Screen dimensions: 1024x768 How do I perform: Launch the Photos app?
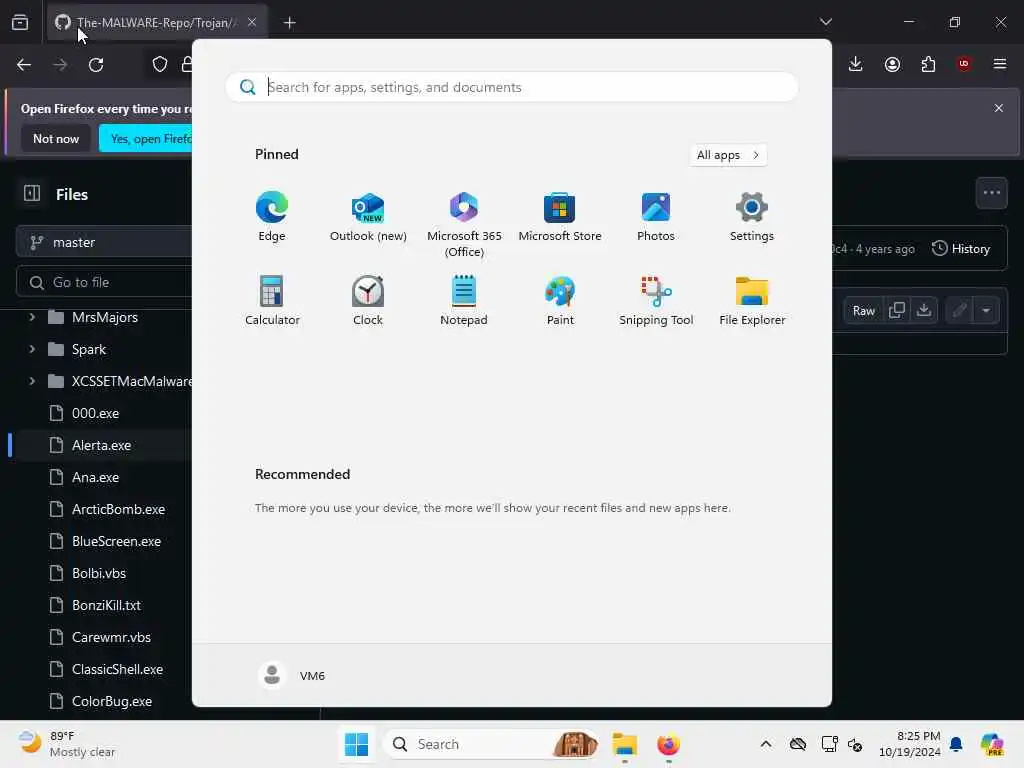pos(656,217)
